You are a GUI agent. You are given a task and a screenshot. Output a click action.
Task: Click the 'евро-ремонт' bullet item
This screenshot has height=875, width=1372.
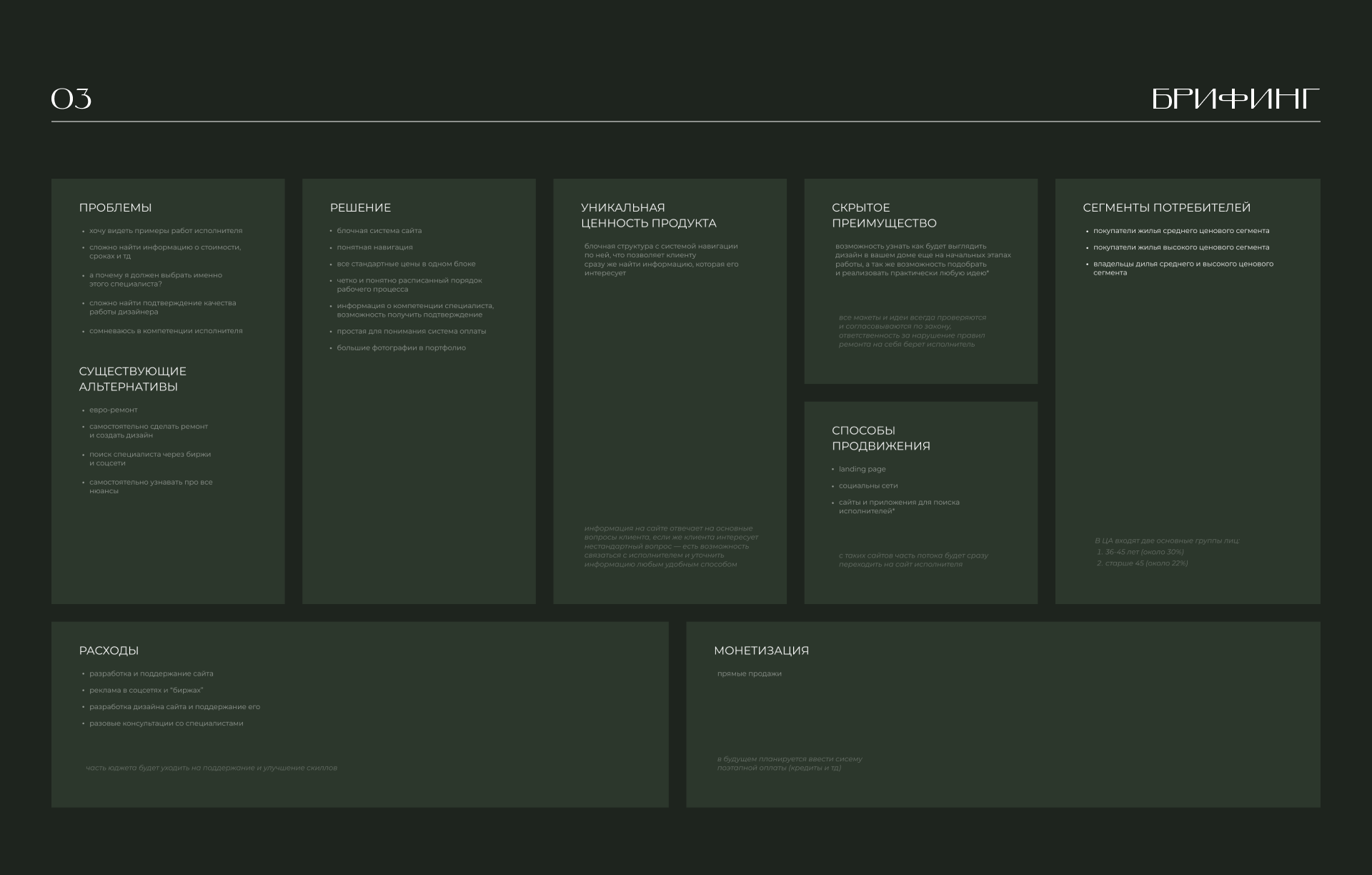click(113, 410)
